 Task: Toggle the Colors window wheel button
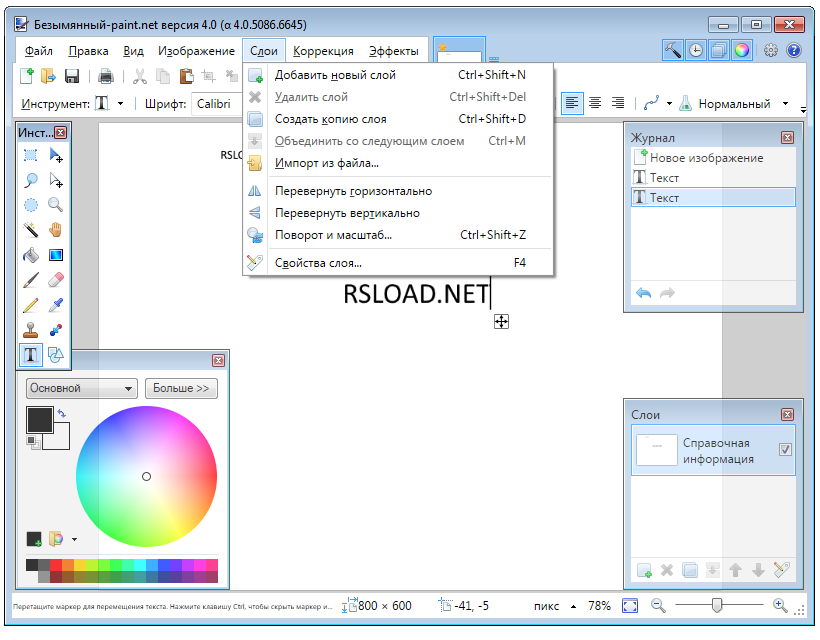coord(742,50)
